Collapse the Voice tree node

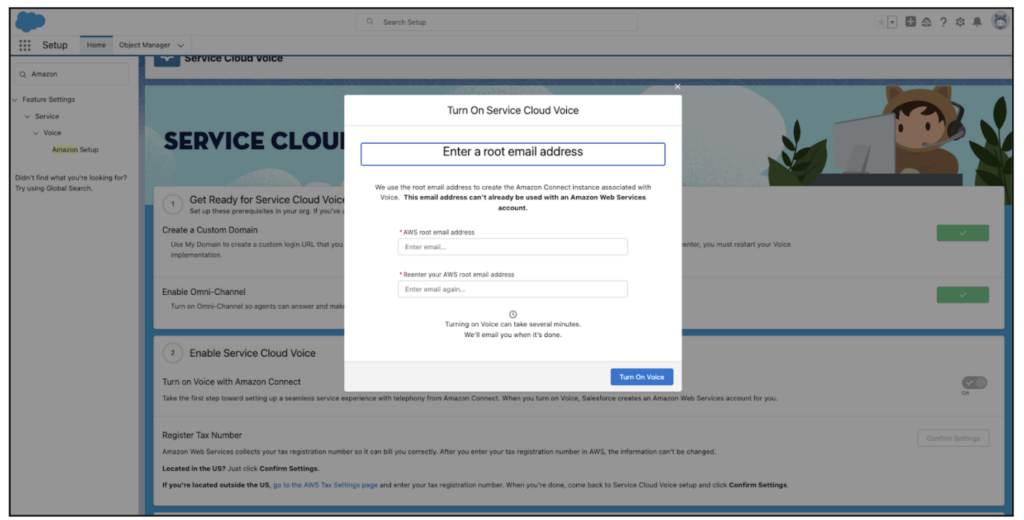point(36,133)
